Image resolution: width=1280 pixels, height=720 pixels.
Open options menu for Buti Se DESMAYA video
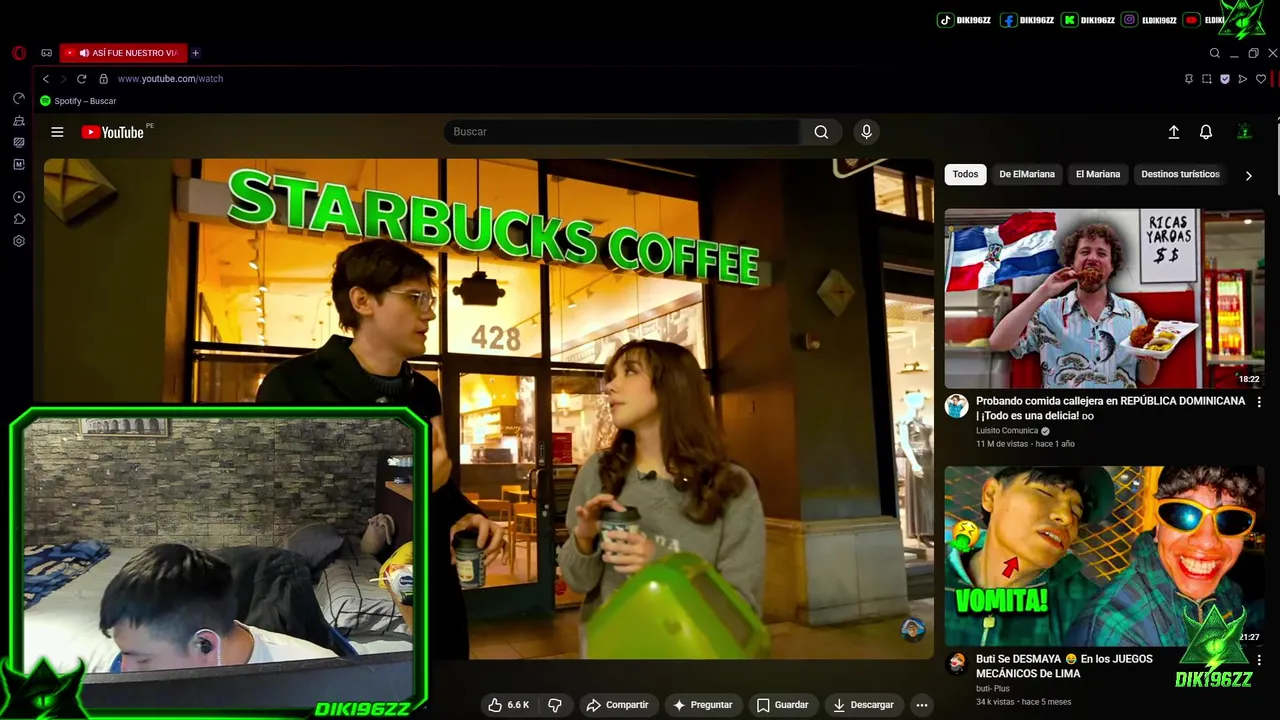pyautogui.click(x=1259, y=660)
